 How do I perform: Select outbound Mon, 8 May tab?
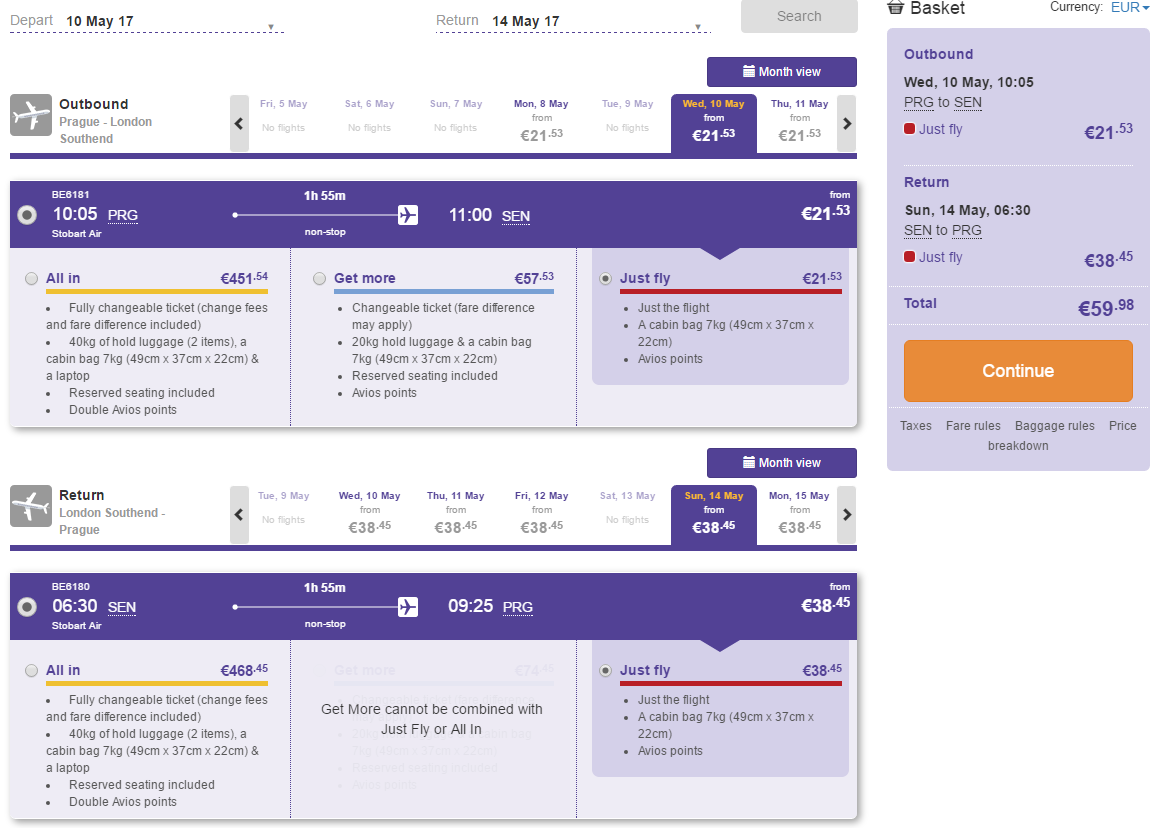click(x=541, y=123)
